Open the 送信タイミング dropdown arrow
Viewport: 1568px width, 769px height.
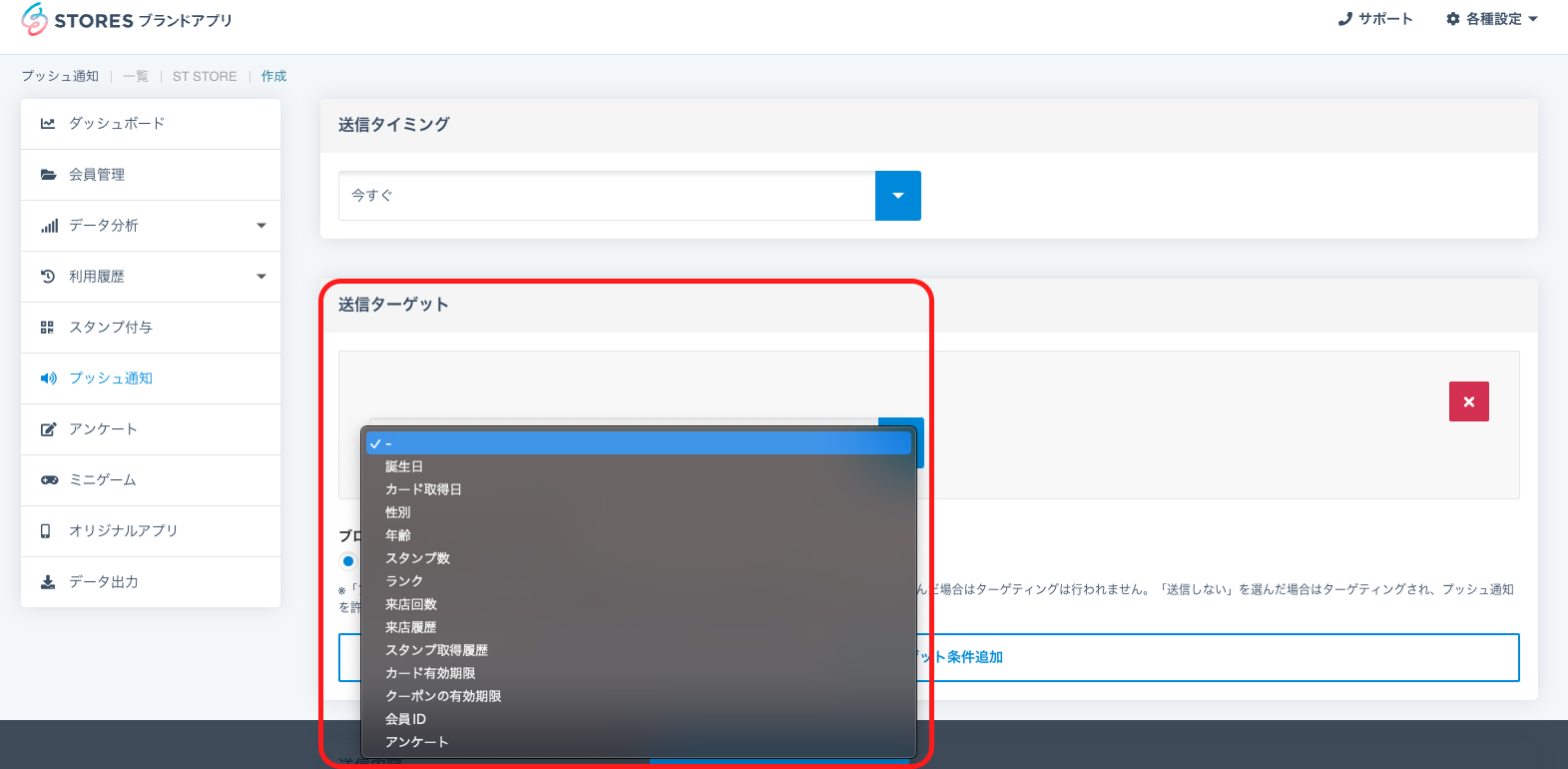click(x=898, y=196)
